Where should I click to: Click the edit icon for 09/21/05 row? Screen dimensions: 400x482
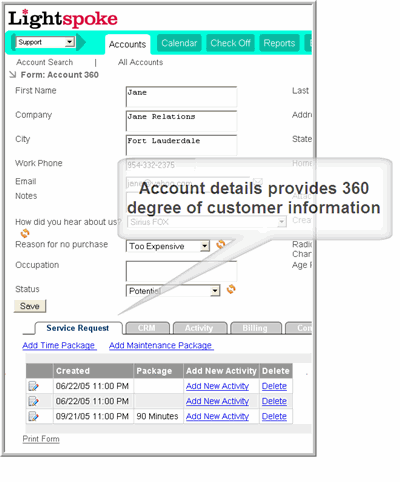34,416
